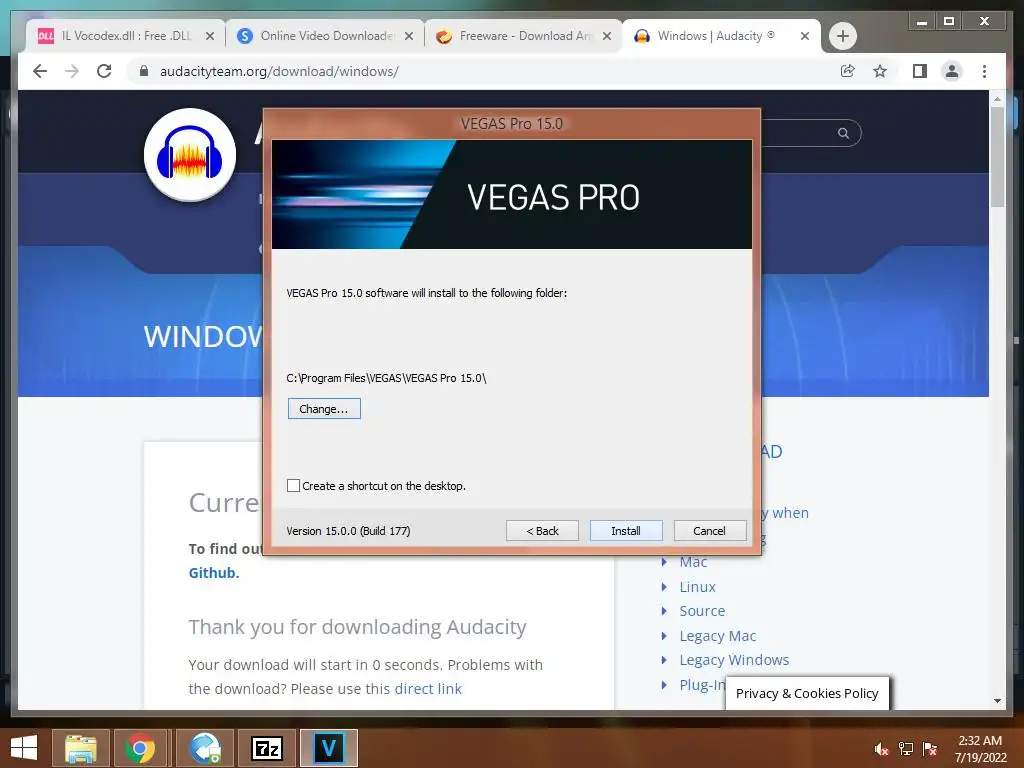
Task: Close the IL Vocodex.dll tab
Action: [210, 36]
